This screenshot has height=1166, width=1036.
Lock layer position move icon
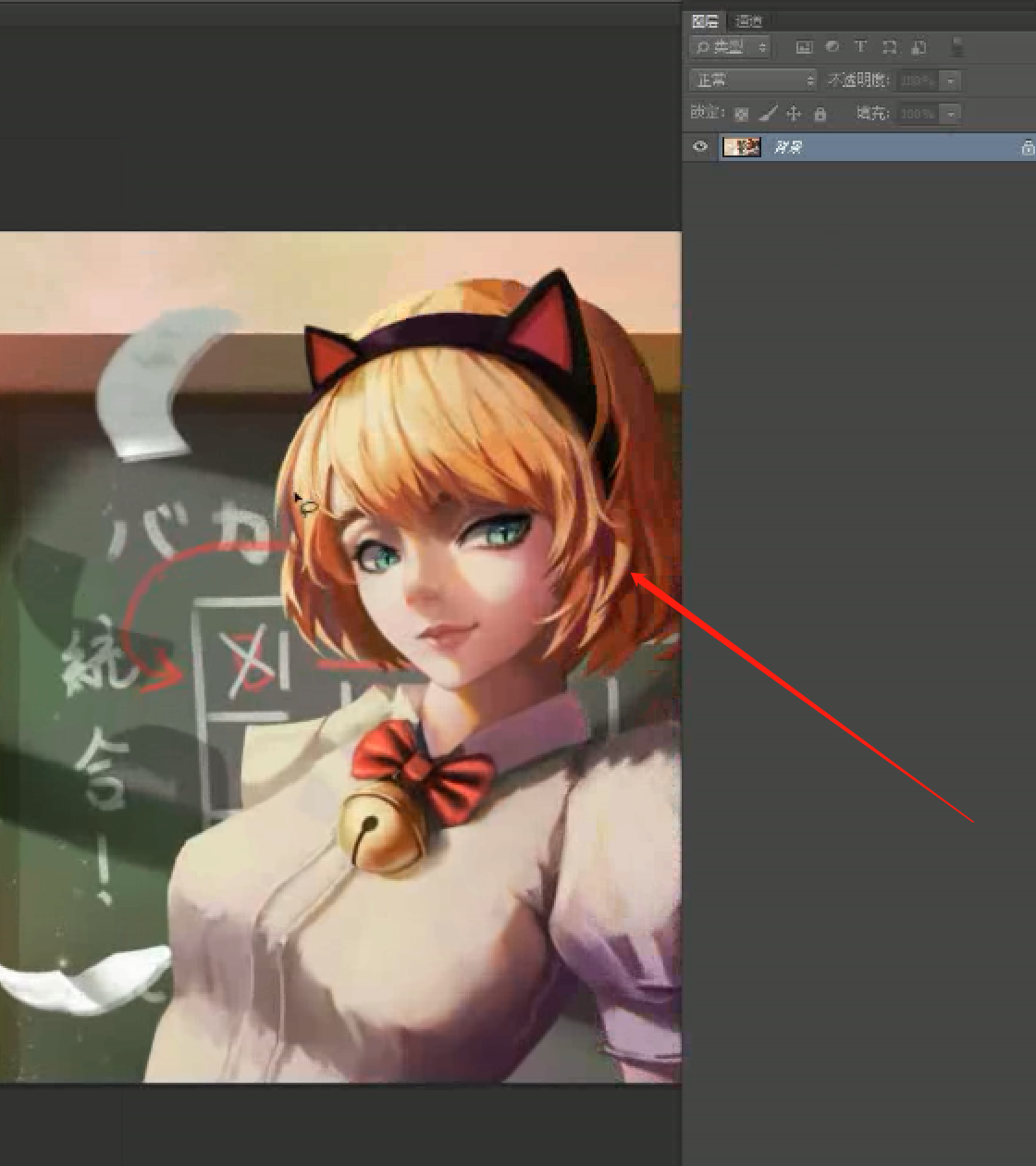click(794, 114)
